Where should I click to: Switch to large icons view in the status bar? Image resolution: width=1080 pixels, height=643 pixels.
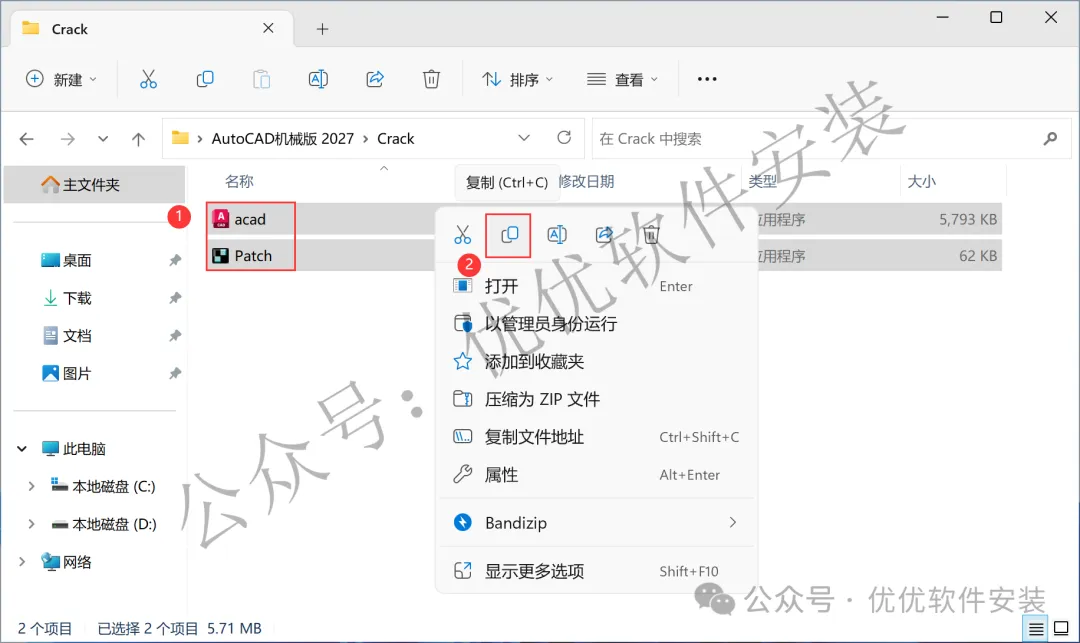1061,629
